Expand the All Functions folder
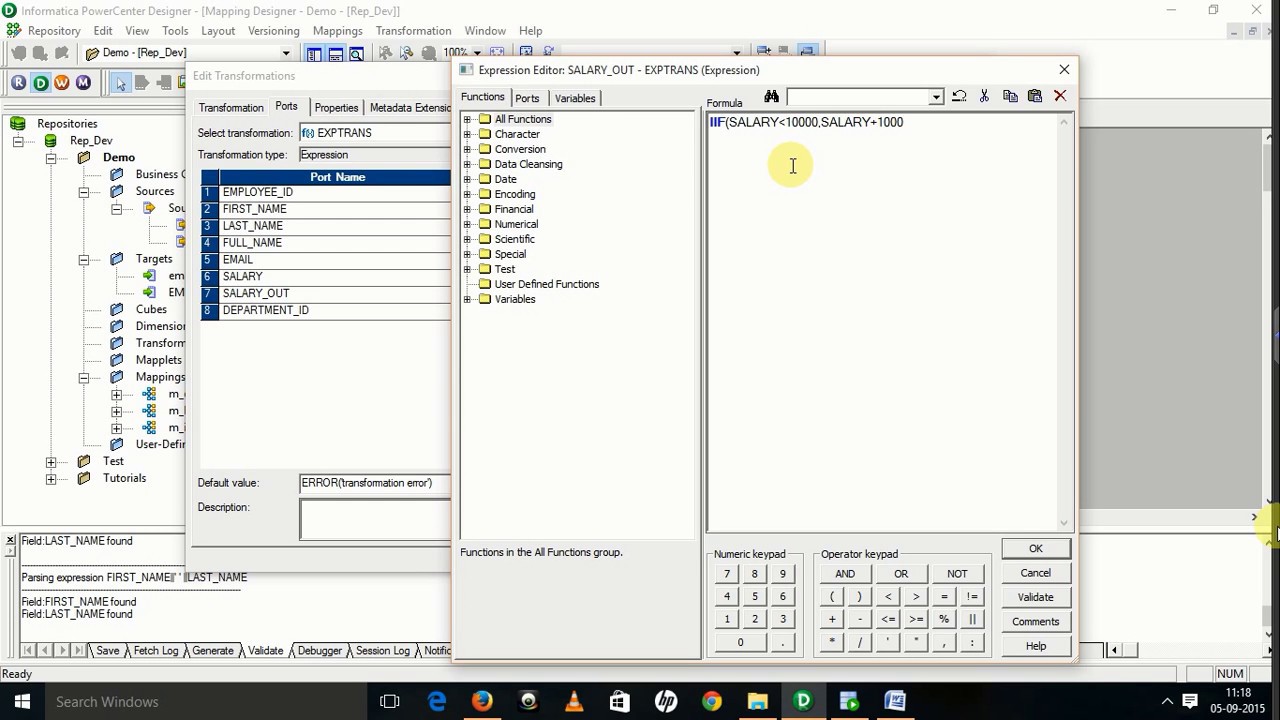 467,119
